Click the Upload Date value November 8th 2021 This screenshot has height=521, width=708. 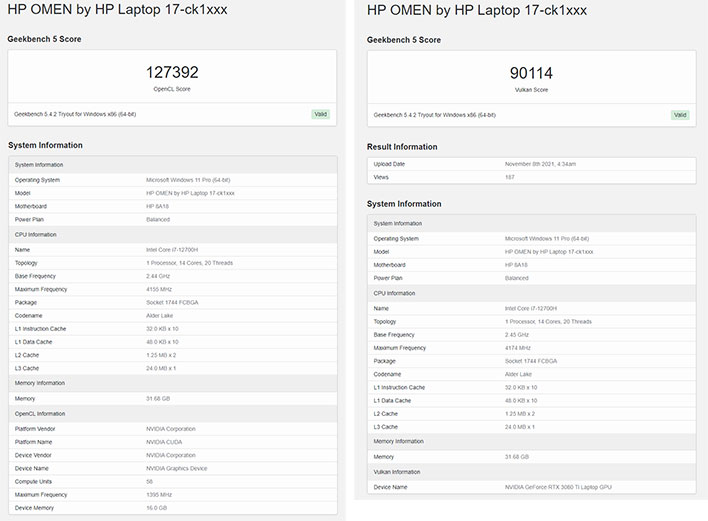click(539, 163)
